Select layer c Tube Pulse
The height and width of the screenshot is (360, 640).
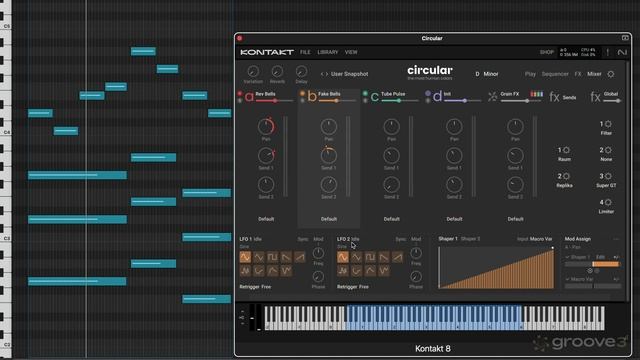[x=393, y=94]
